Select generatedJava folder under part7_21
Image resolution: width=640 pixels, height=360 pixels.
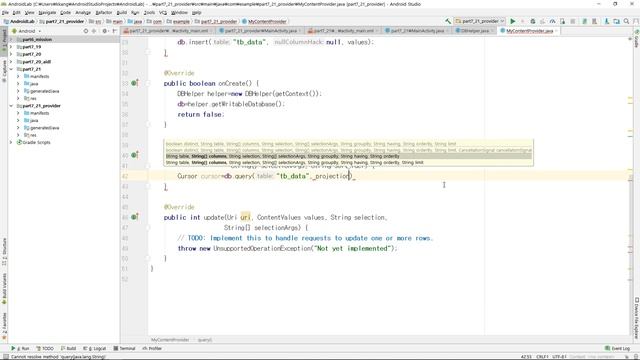tap(41, 91)
